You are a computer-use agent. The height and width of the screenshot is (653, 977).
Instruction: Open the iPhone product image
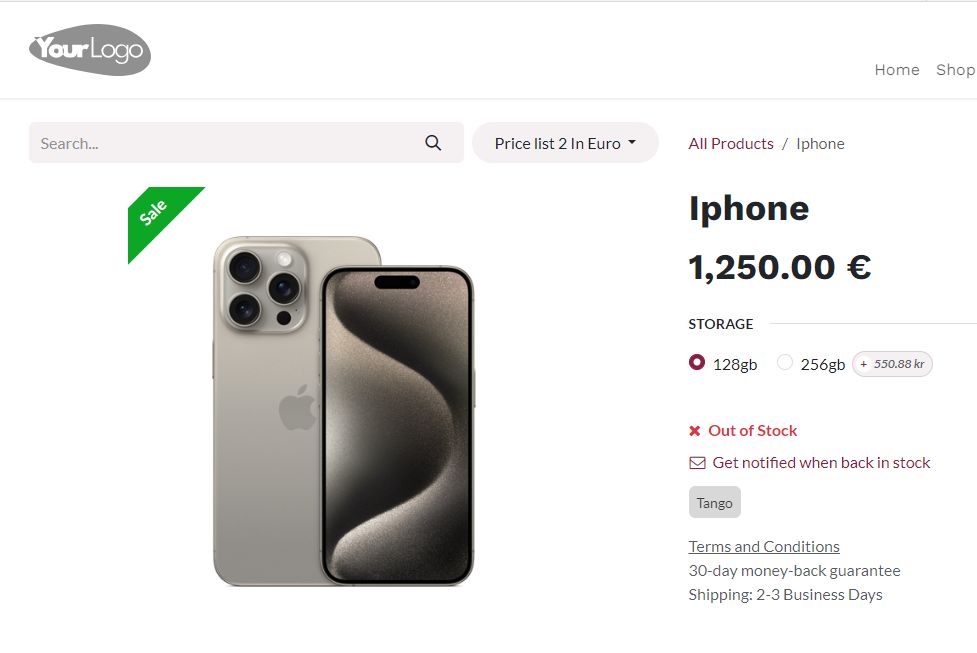pyautogui.click(x=343, y=411)
